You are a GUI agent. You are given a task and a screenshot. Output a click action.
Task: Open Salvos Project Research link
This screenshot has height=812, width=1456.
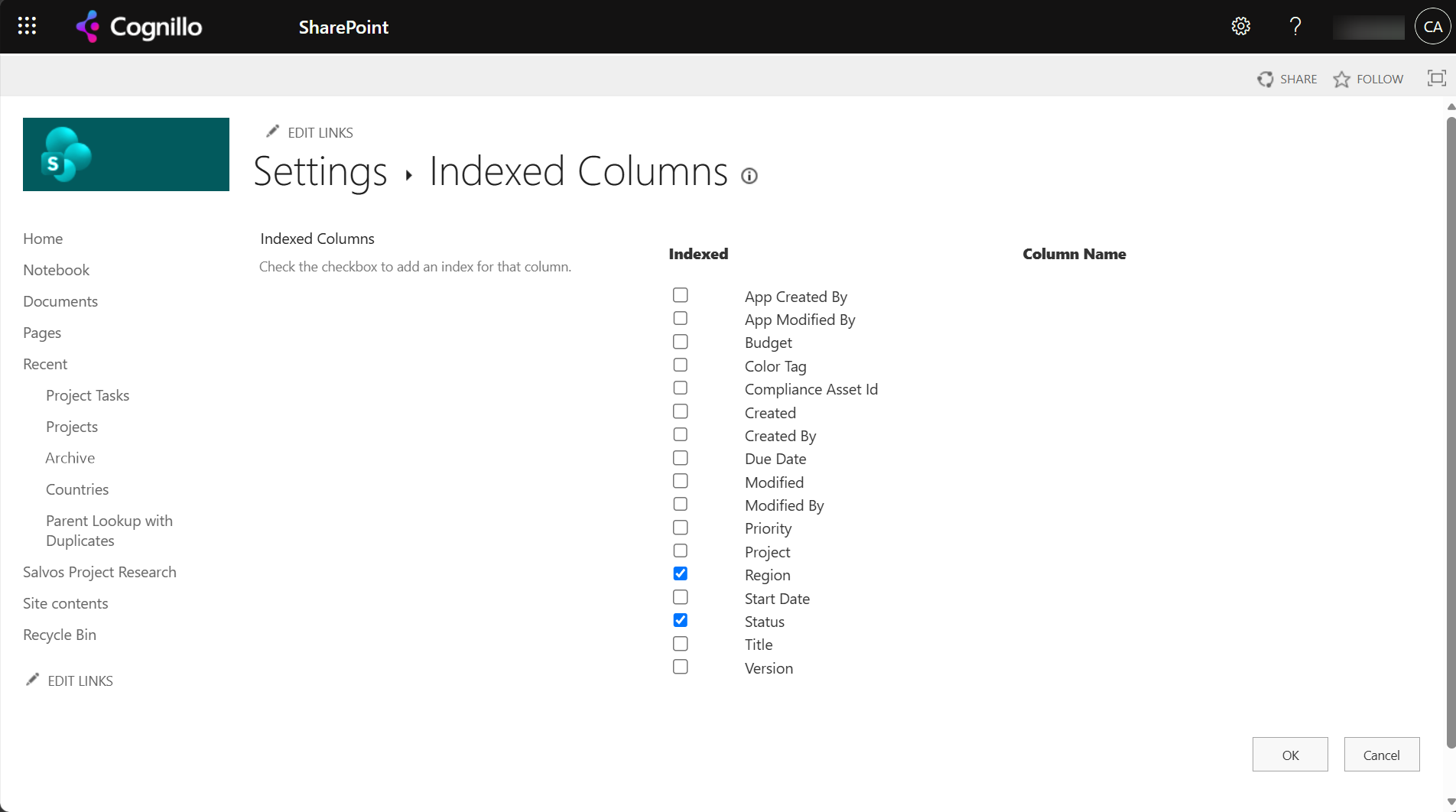(99, 572)
